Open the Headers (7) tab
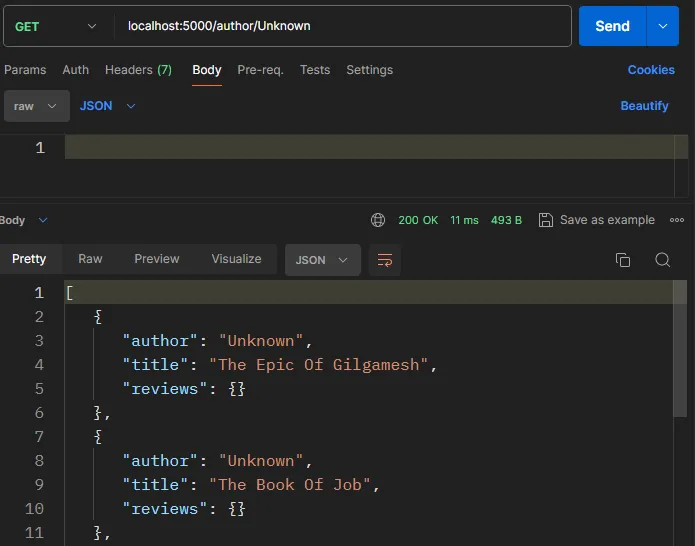Screen dimensions: 695x546 pos(138,70)
